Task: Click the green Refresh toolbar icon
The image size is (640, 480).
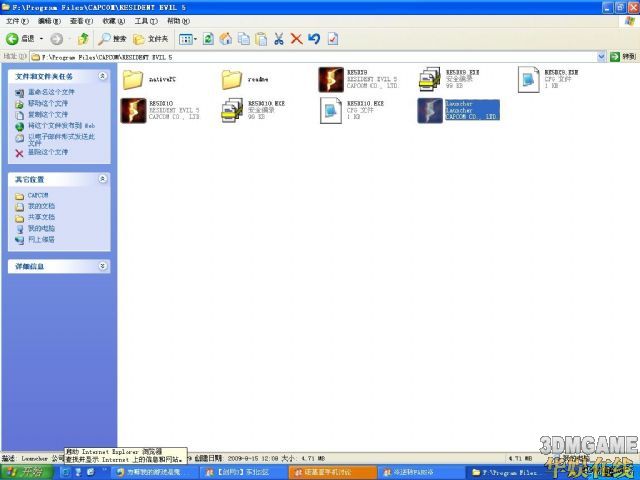Action: tap(208, 39)
